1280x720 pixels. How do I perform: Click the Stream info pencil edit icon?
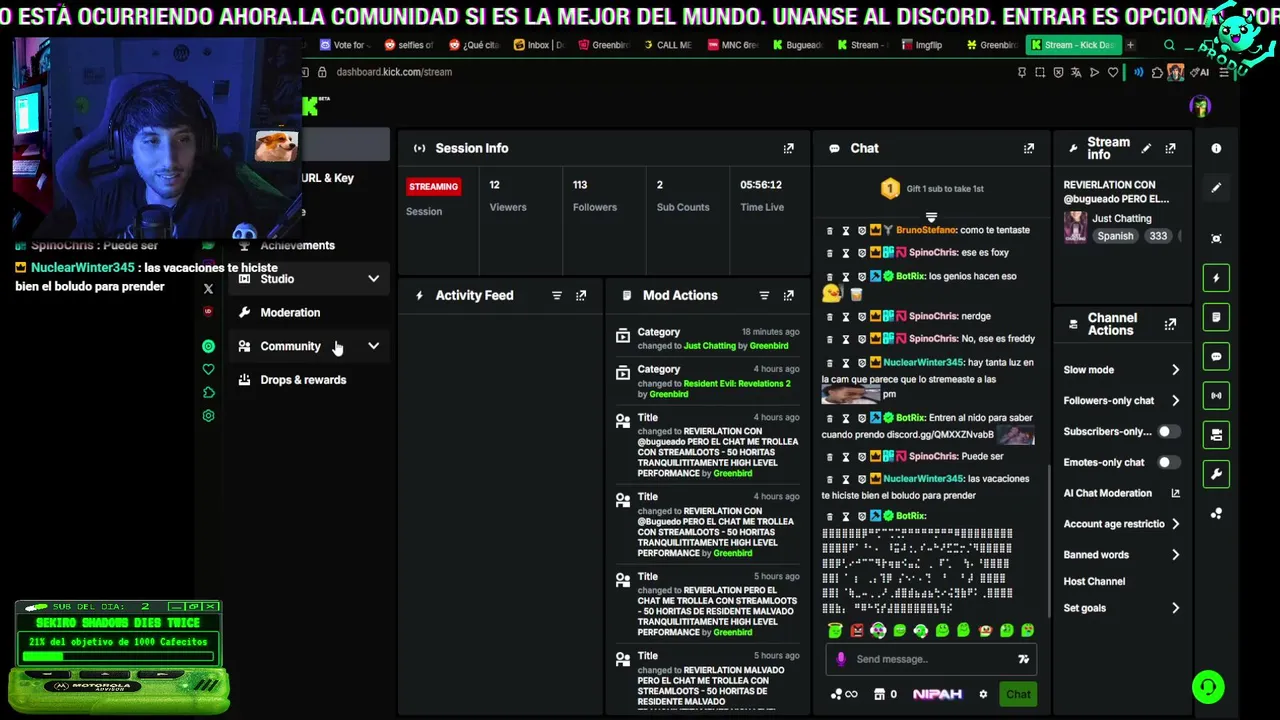(x=1146, y=148)
